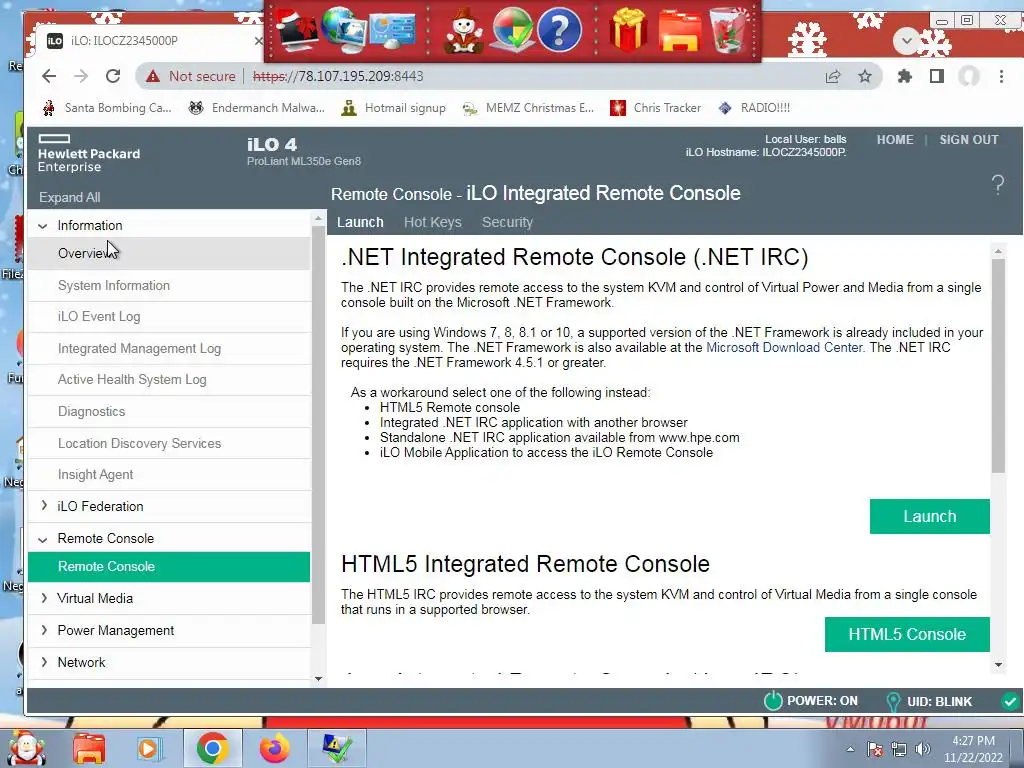
Task: Open the Chrome profile avatar
Action: tap(969, 76)
